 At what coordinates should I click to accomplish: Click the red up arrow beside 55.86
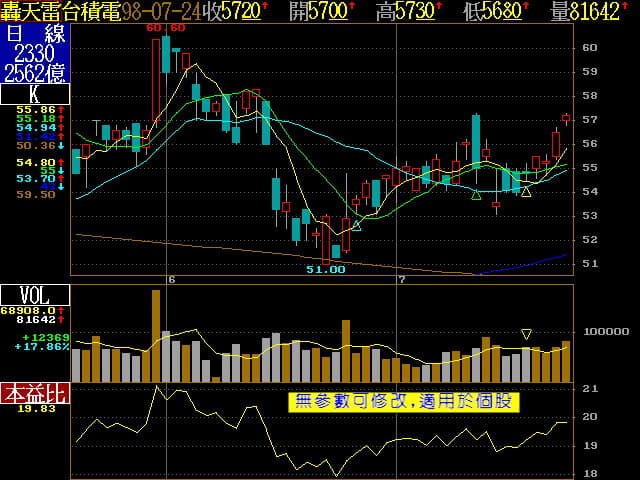(x=62, y=108)
